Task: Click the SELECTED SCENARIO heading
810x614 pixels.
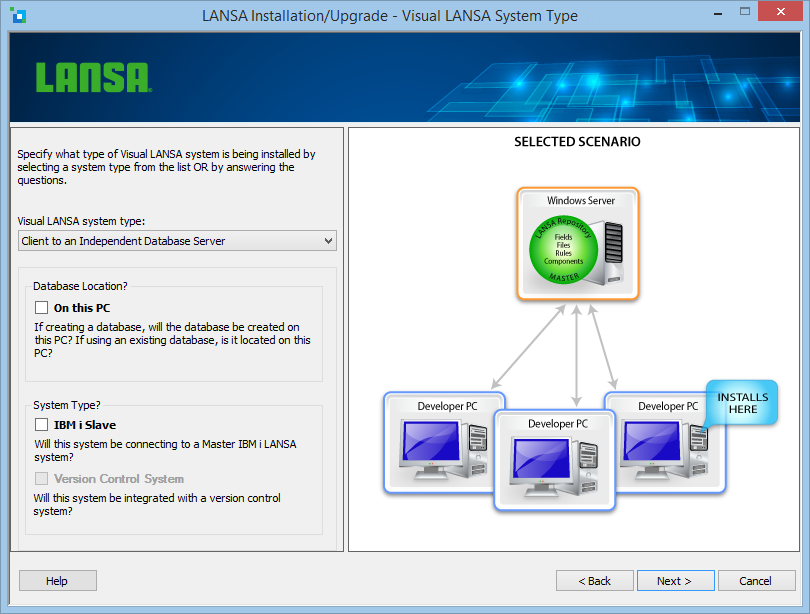Action: [x=577, y=141]
